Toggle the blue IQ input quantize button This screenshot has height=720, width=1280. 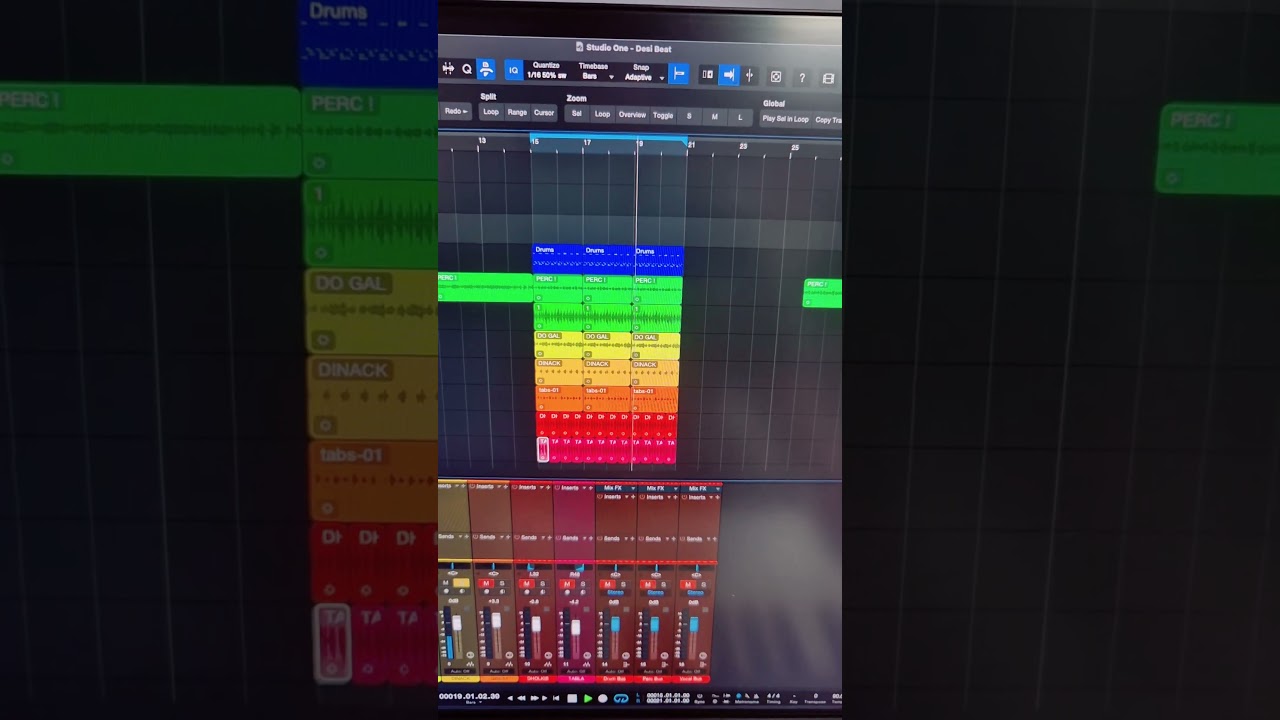click(x=514, y=70)
